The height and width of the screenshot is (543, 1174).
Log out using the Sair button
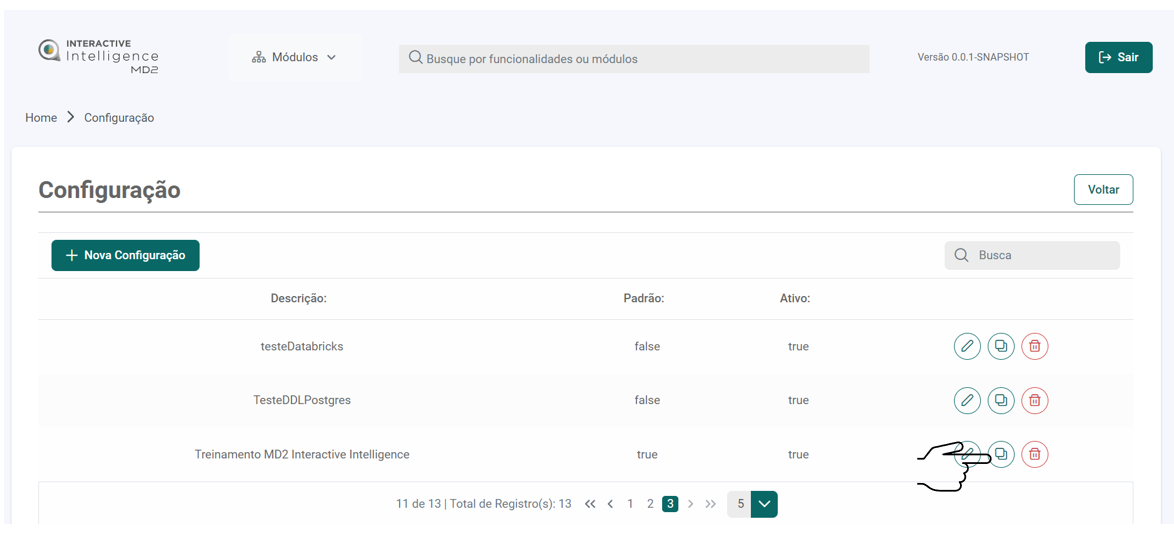coord(1118,57)
